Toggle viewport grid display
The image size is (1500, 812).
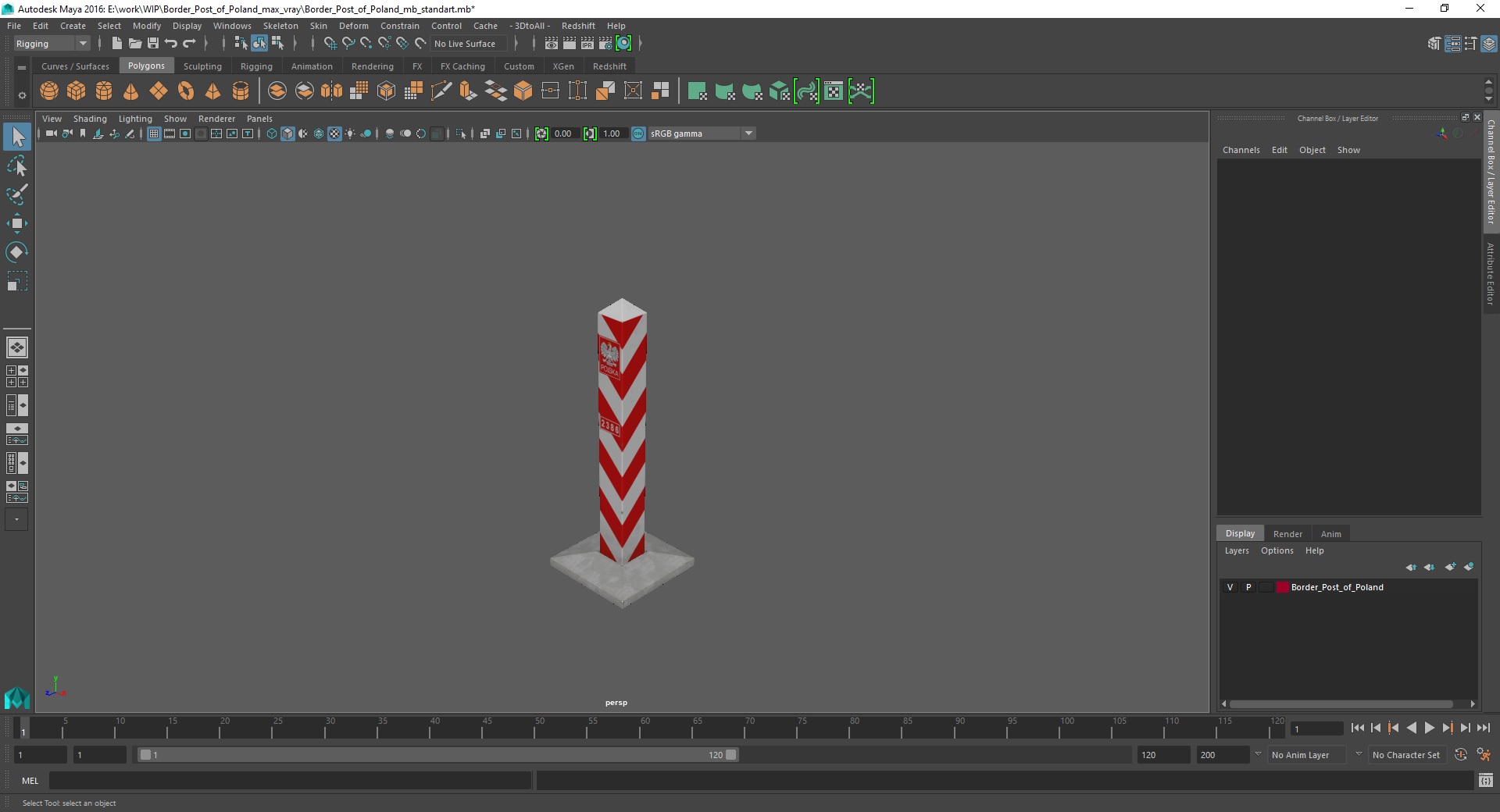(154, 134)
